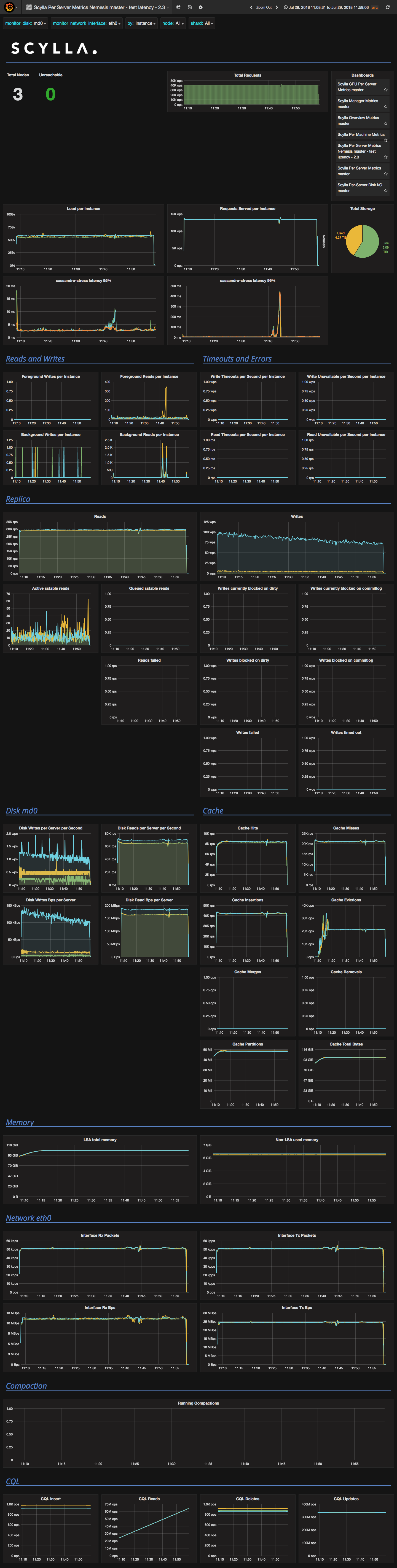
Task: Star Scylla Per Machine Metrics dashboard
Action: coord(385,140)
